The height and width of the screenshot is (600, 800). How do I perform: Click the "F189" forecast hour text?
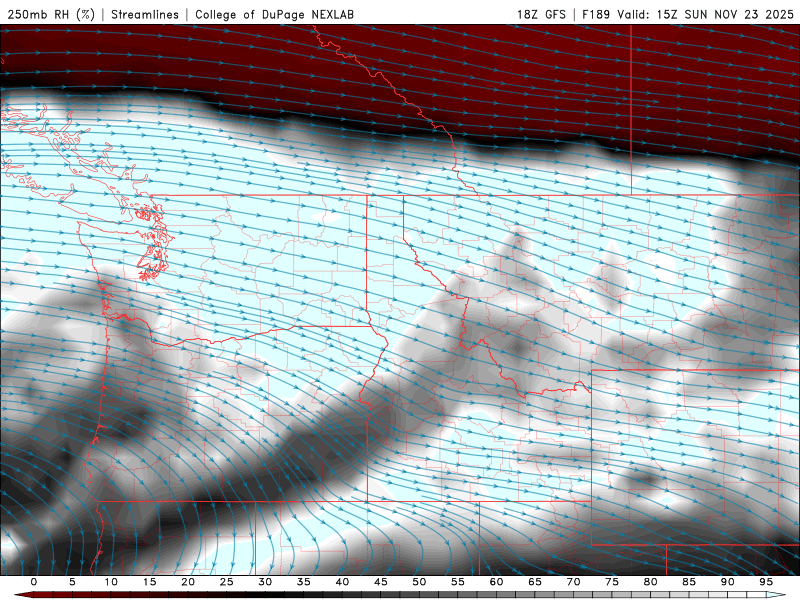[x=596, y=14]
